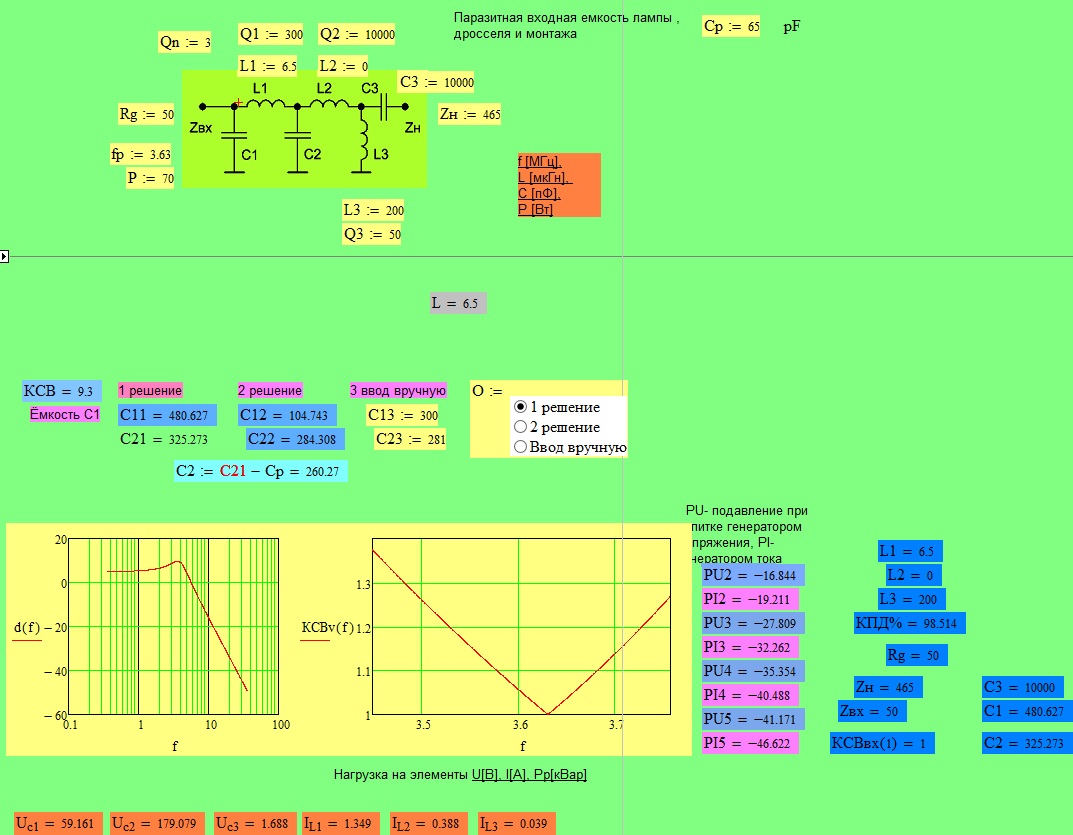This screenshot has height=835, width=1073.
Task: Select the circuit schematic image
Action: 305,129
